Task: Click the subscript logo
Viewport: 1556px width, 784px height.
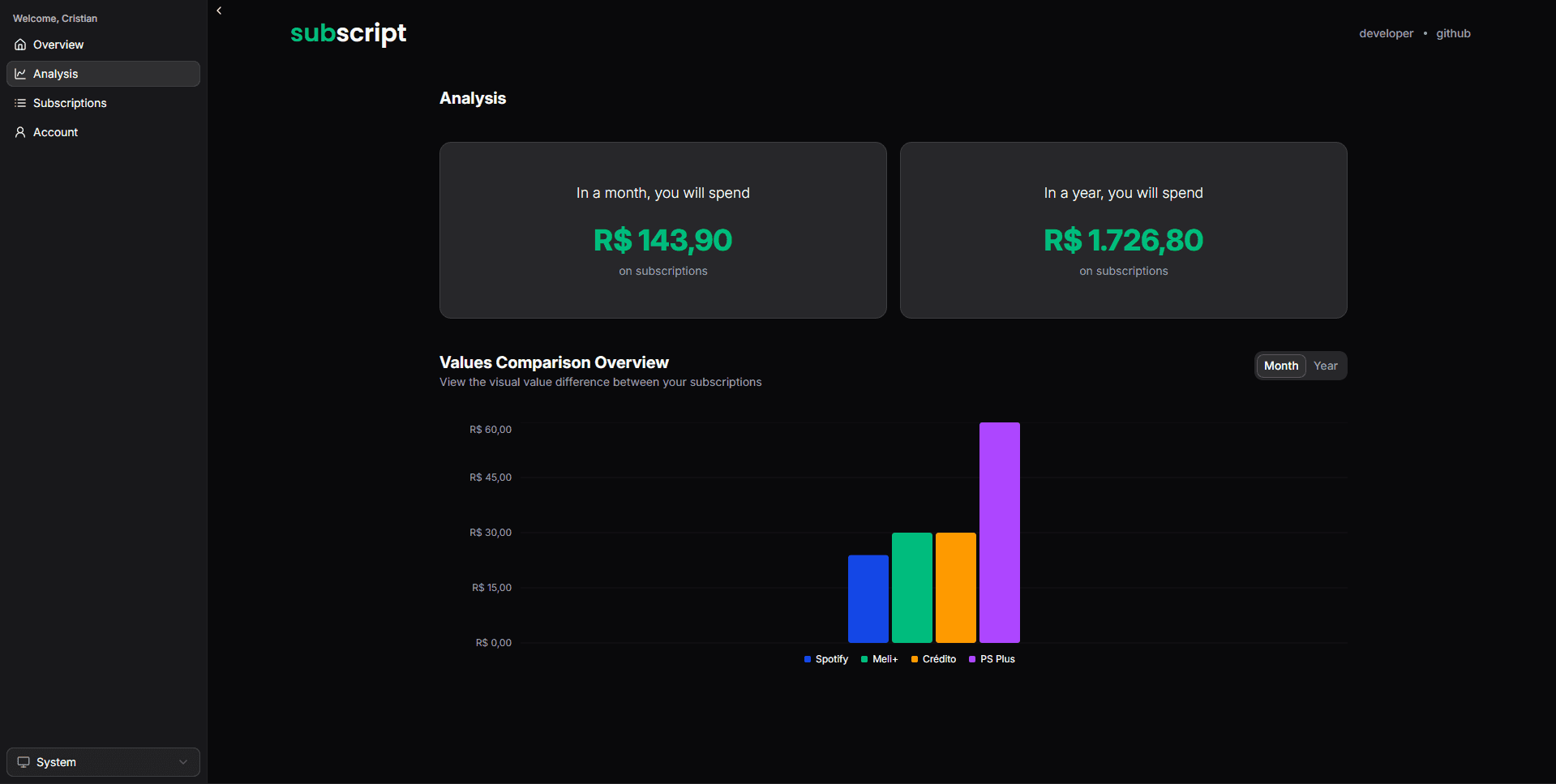Action: tap(348, 33)
